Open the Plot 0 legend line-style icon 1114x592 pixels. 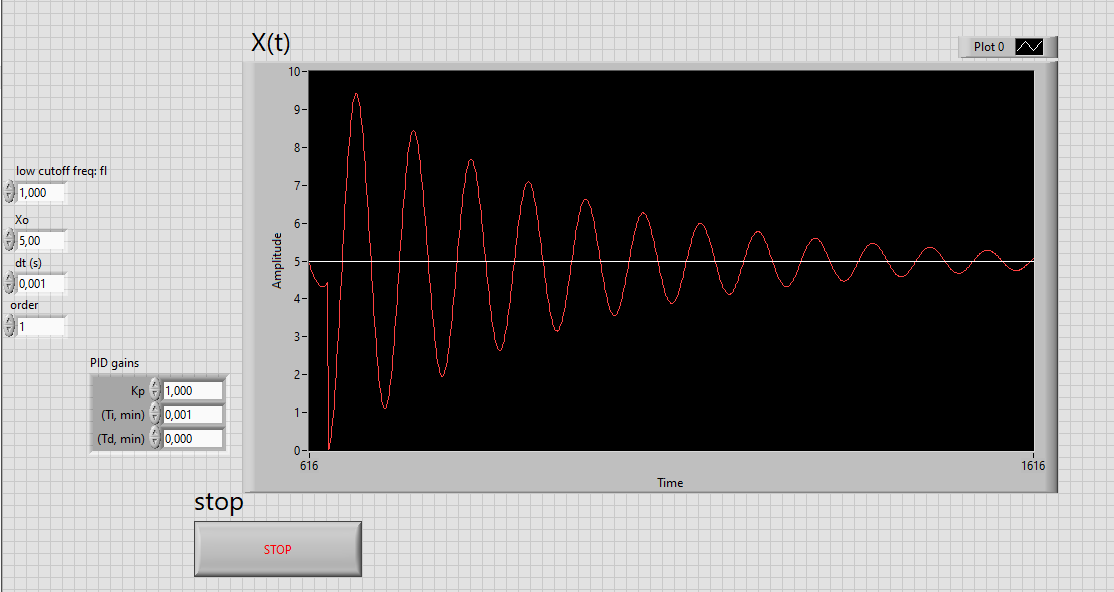(1029, 47)
